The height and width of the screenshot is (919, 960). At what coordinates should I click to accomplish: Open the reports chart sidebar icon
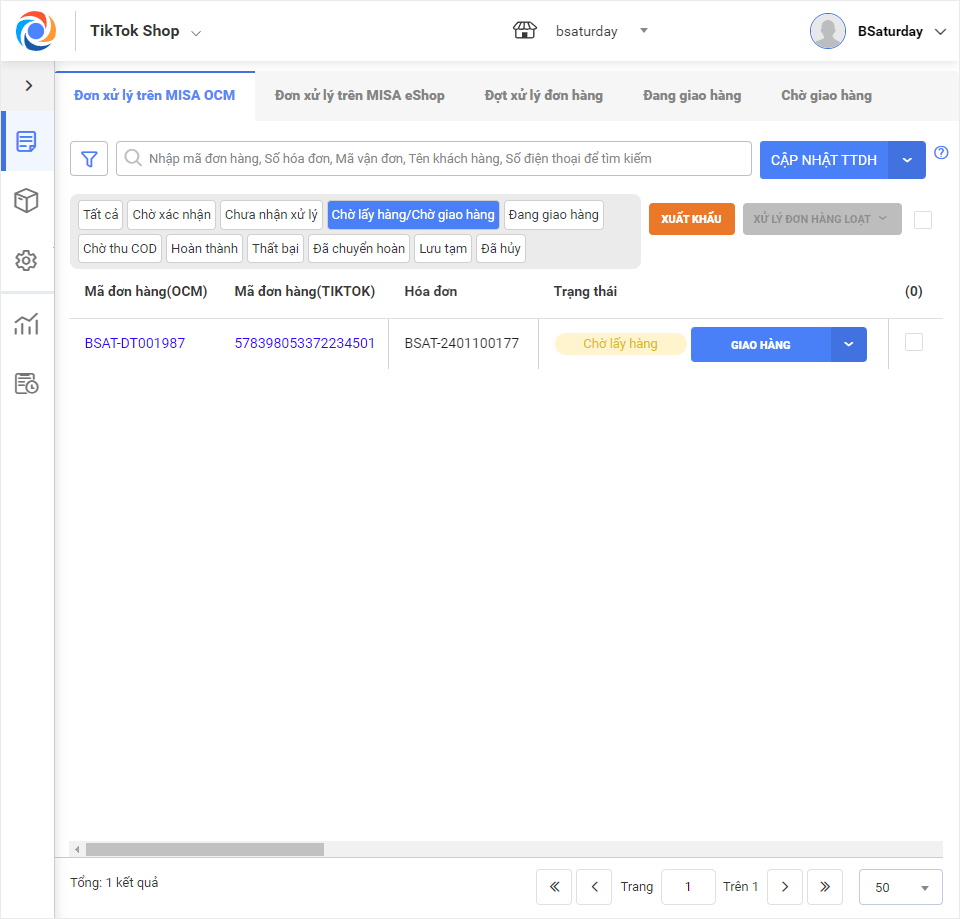click(26, 324)
